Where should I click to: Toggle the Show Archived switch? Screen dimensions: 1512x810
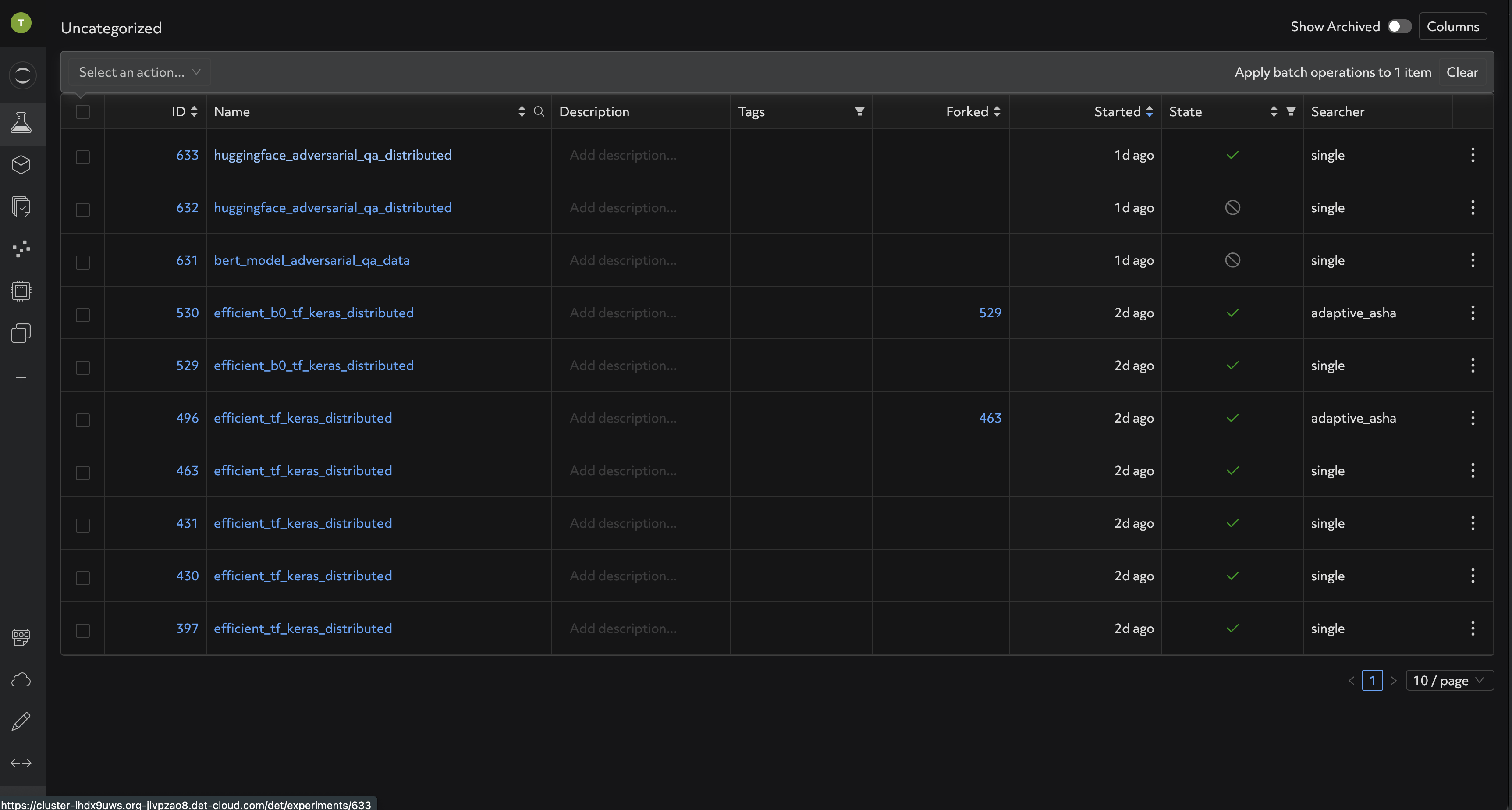[x=1399, y=26]
